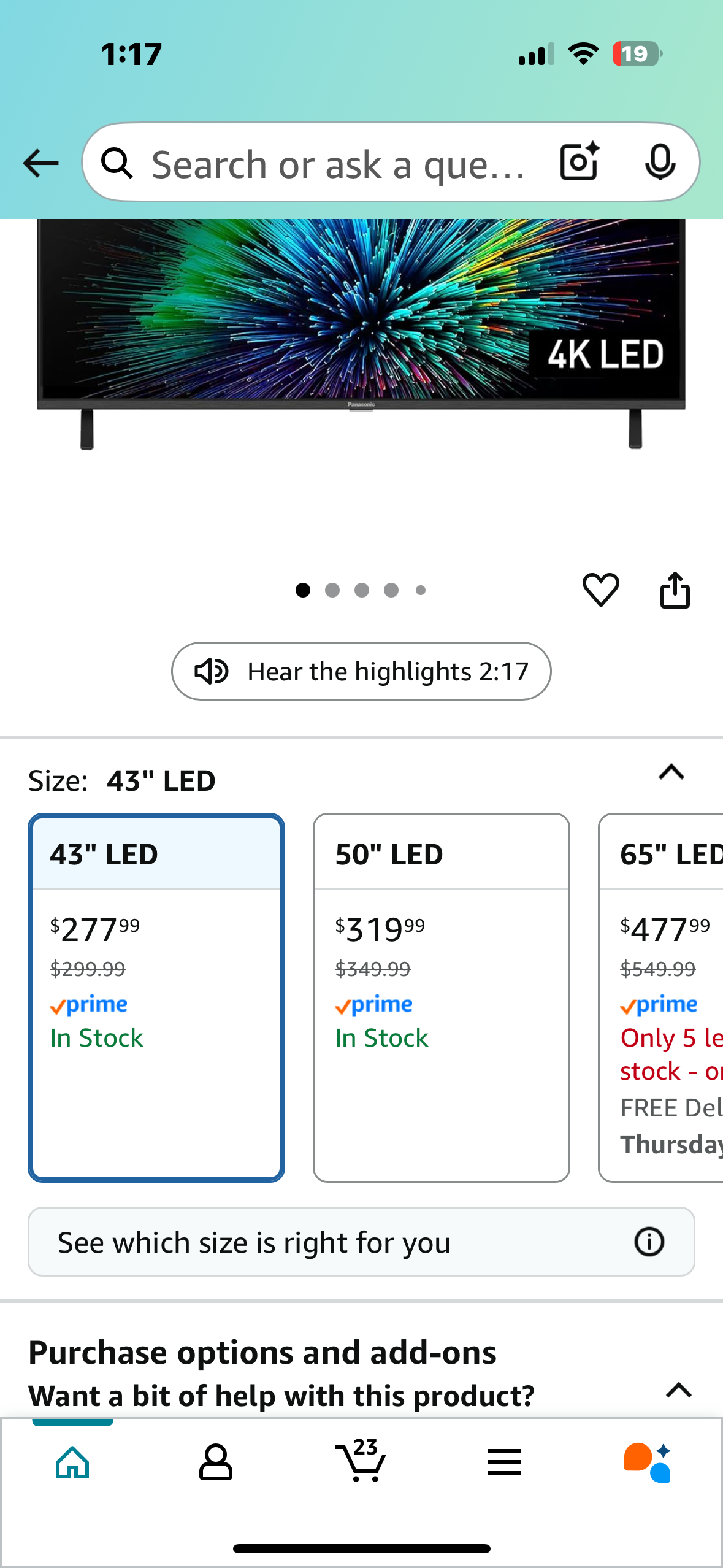Open the Rufus AI assistant icon
This screenshot has height=1568, width=723.
point(648,1462)
